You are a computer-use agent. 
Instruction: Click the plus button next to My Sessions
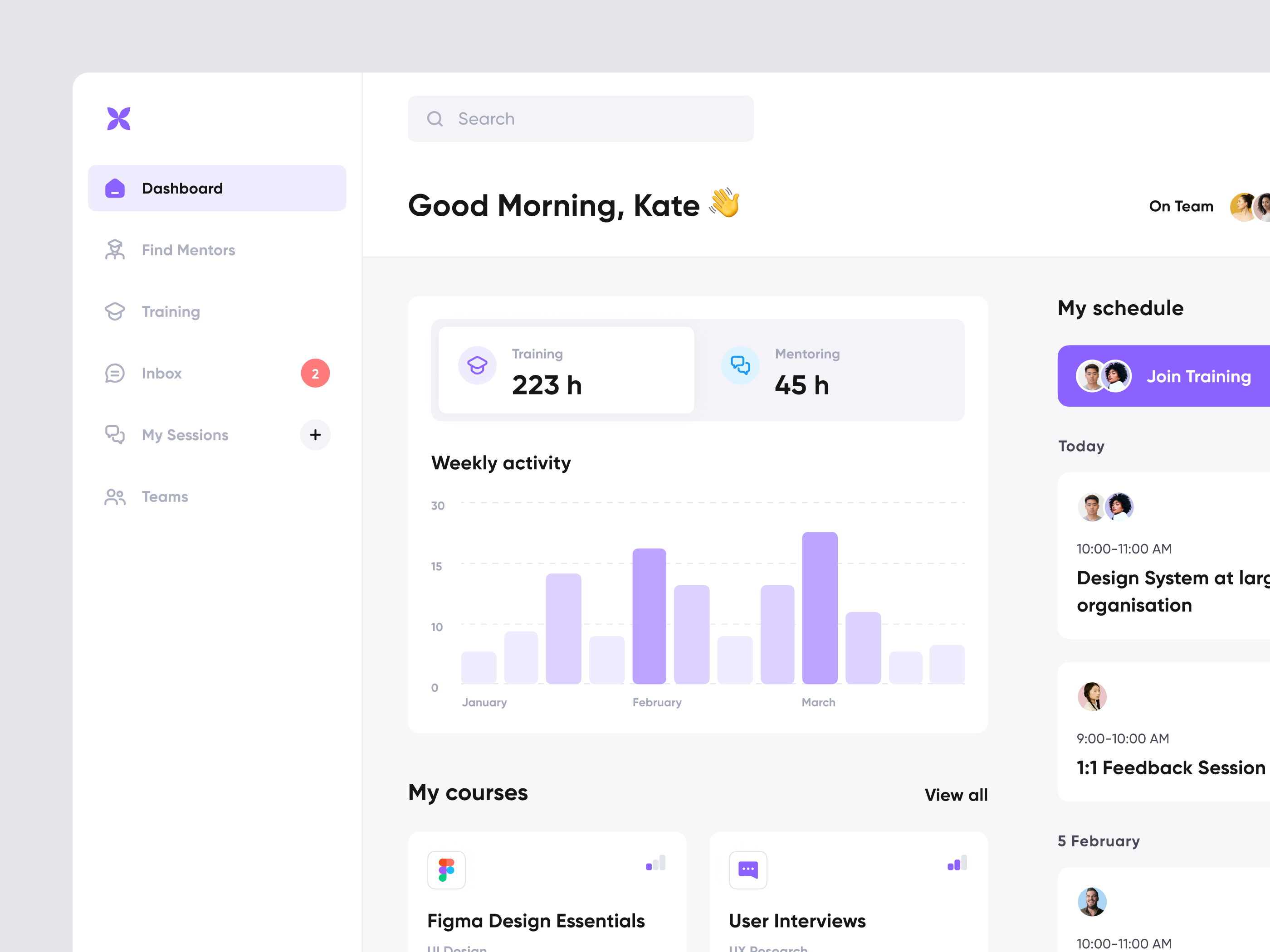[x=315, y=434]
